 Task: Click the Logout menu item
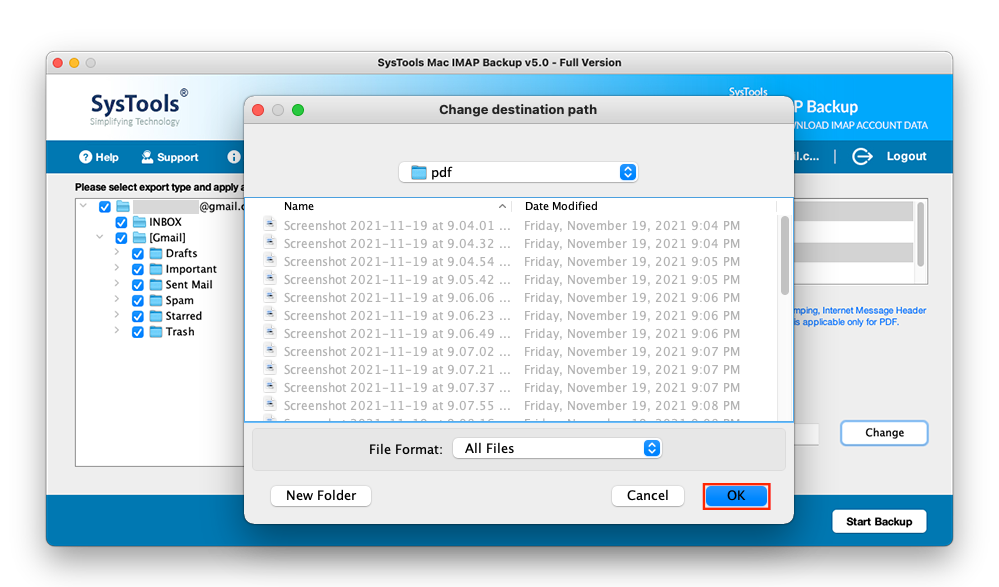[889, 156]
